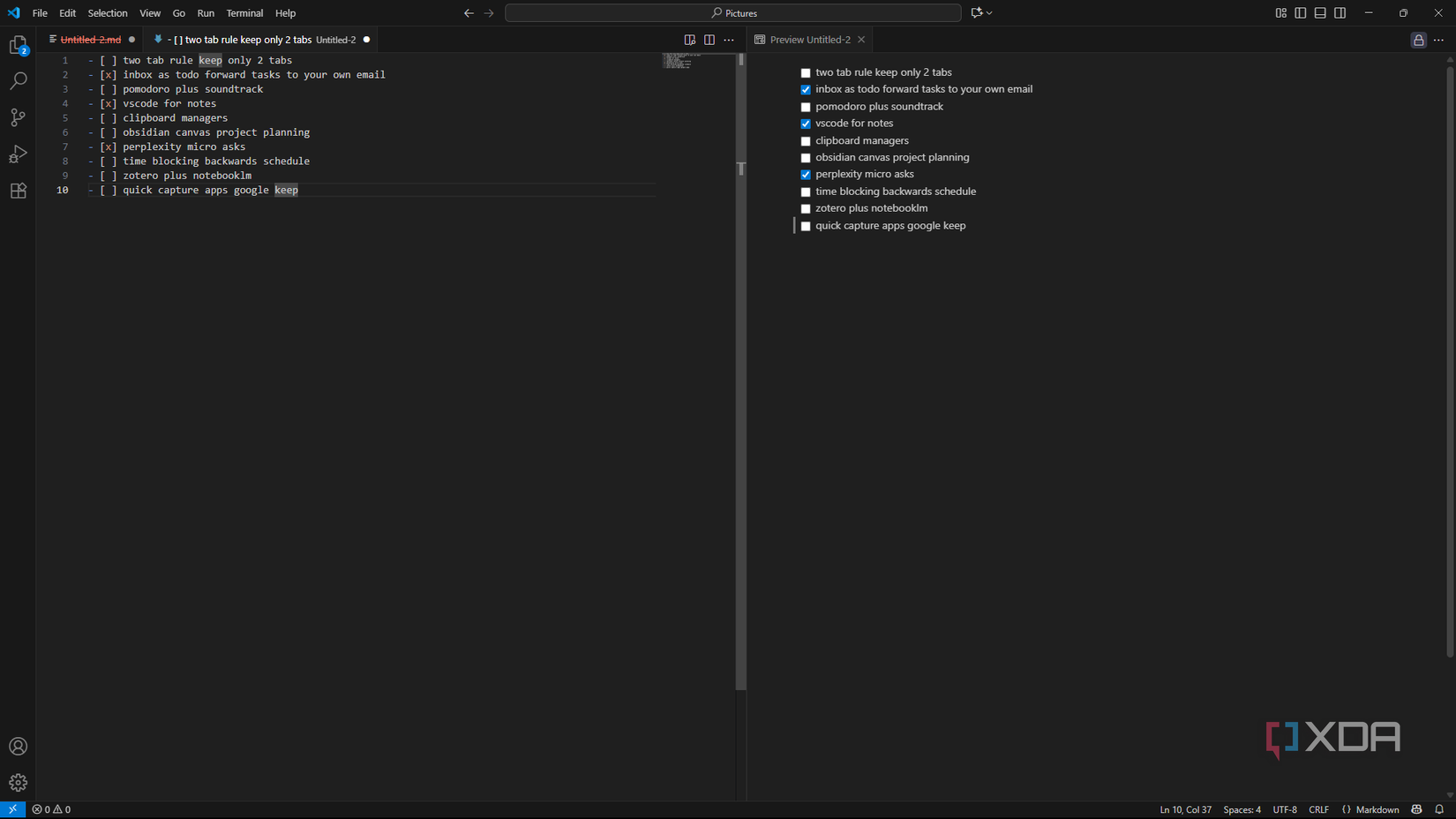Screen dimensions: 1456x819
Task: Change end of line sequence CRLF
Action: pos(1318,809)
